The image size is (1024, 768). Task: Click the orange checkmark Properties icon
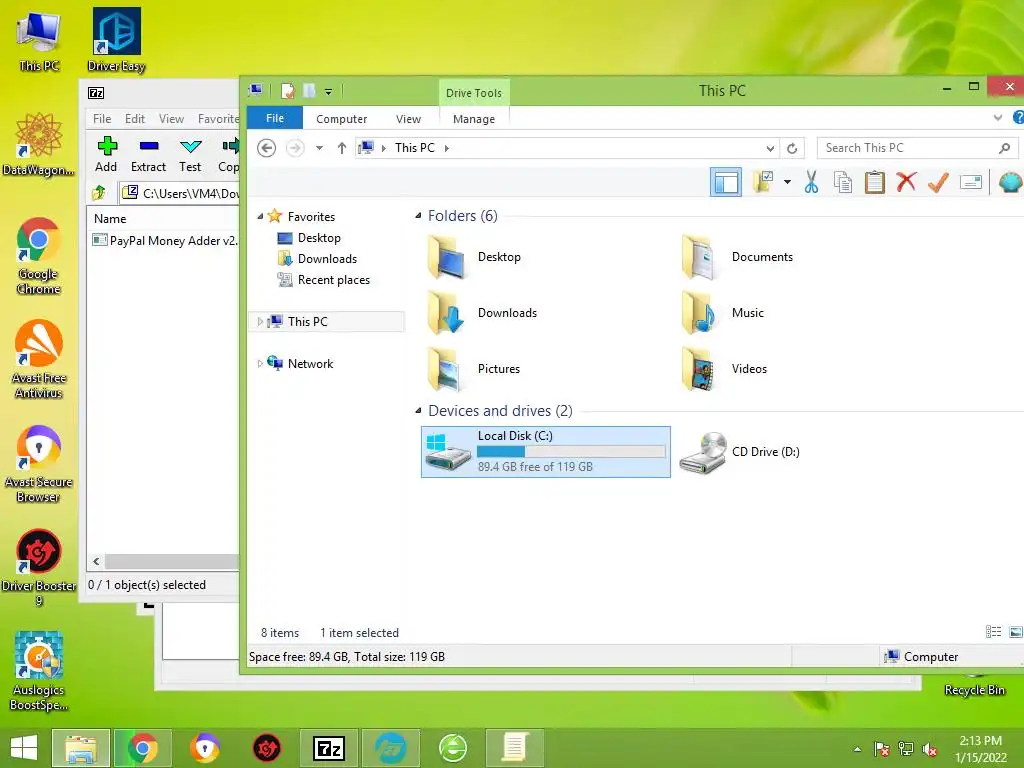click(938, 182)
